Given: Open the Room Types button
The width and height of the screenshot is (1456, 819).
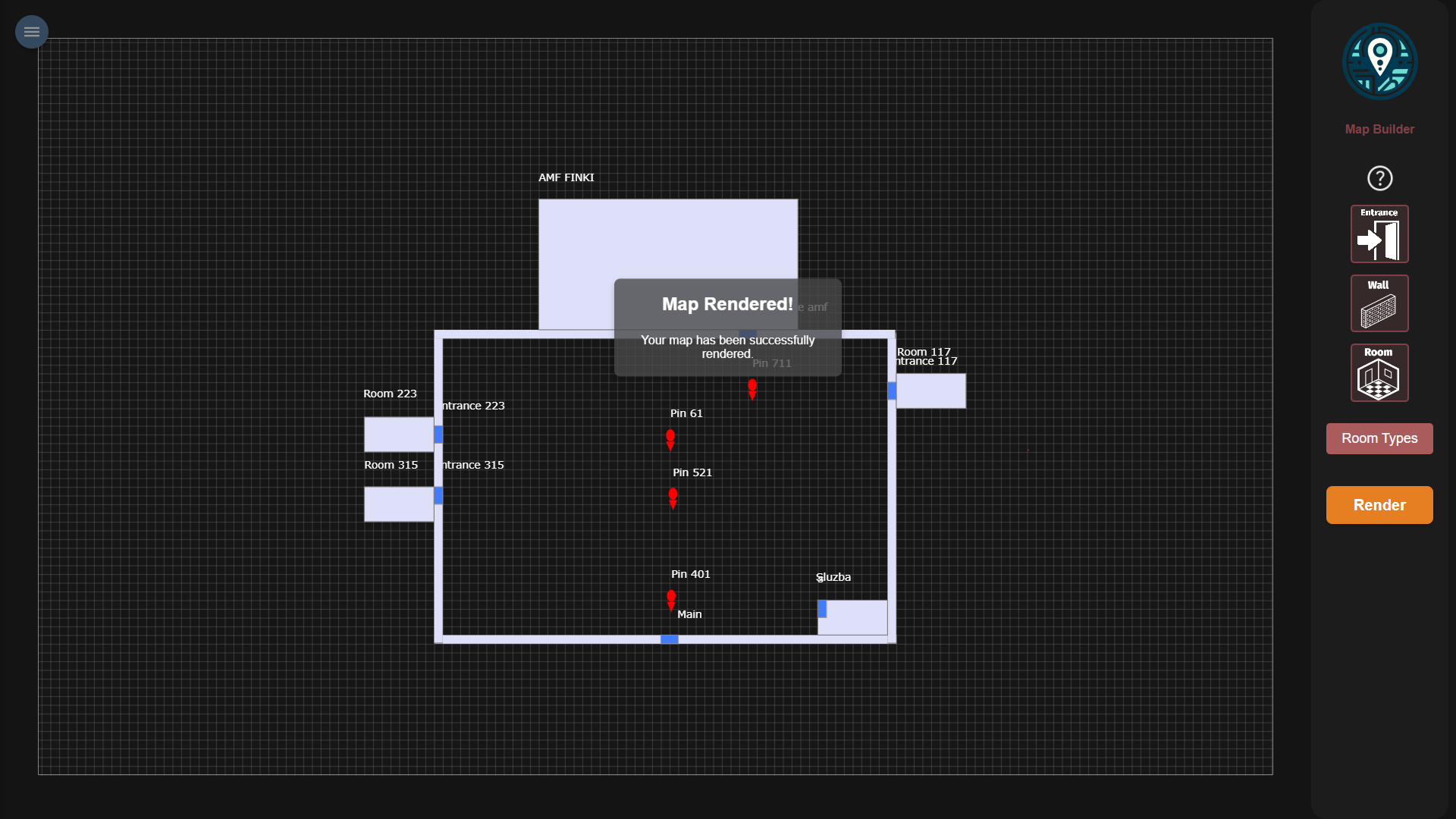Looking at the screenshot, I should (x=1379, y=438).
